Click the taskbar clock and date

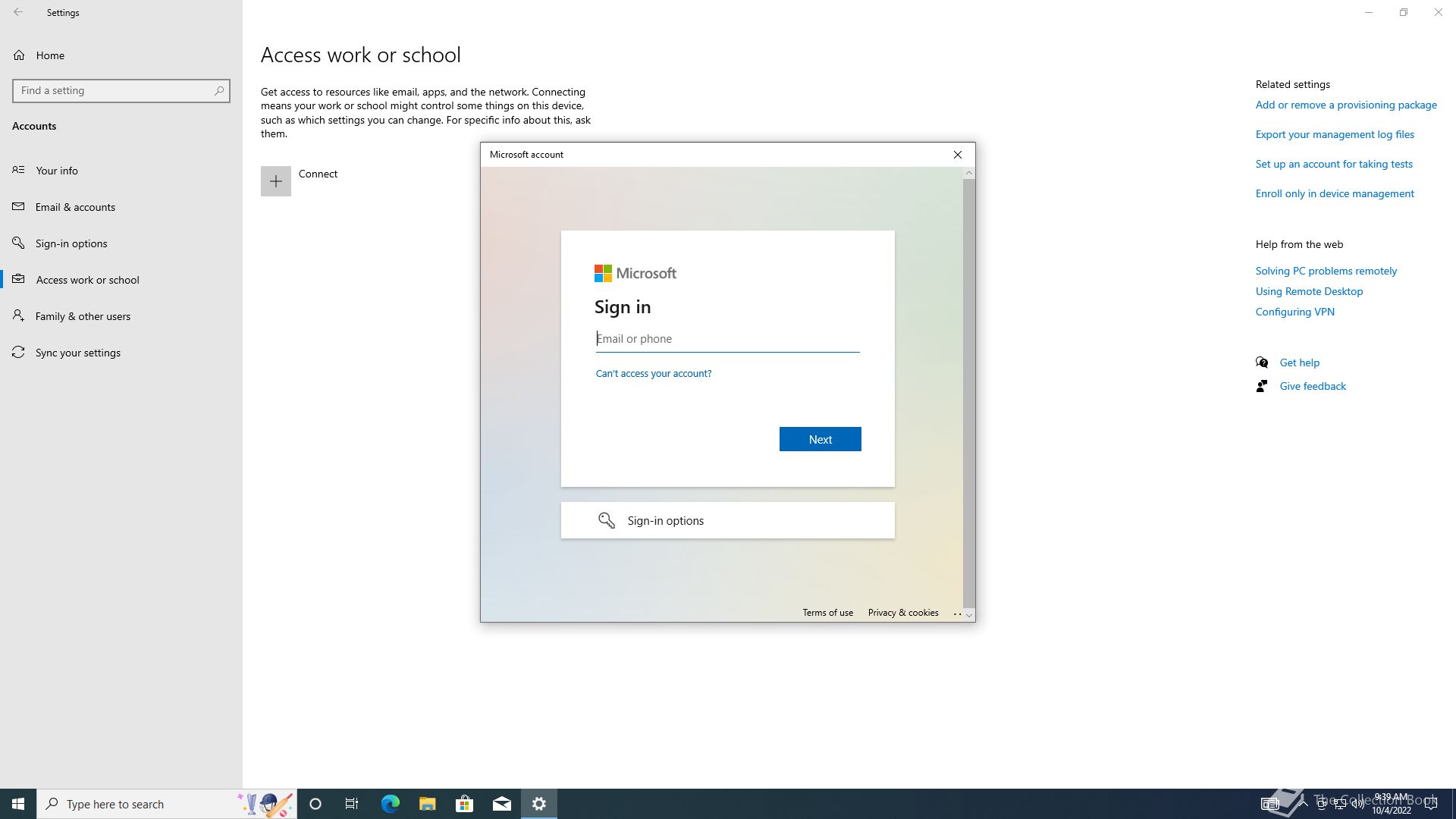[1392, 804]
